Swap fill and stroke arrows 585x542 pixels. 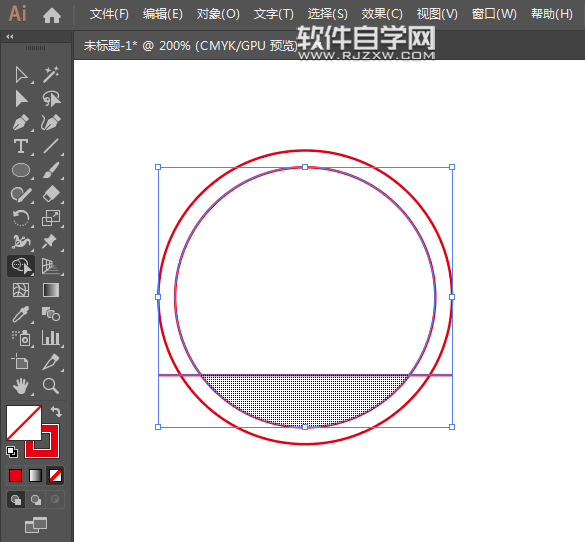coord(56,412)
